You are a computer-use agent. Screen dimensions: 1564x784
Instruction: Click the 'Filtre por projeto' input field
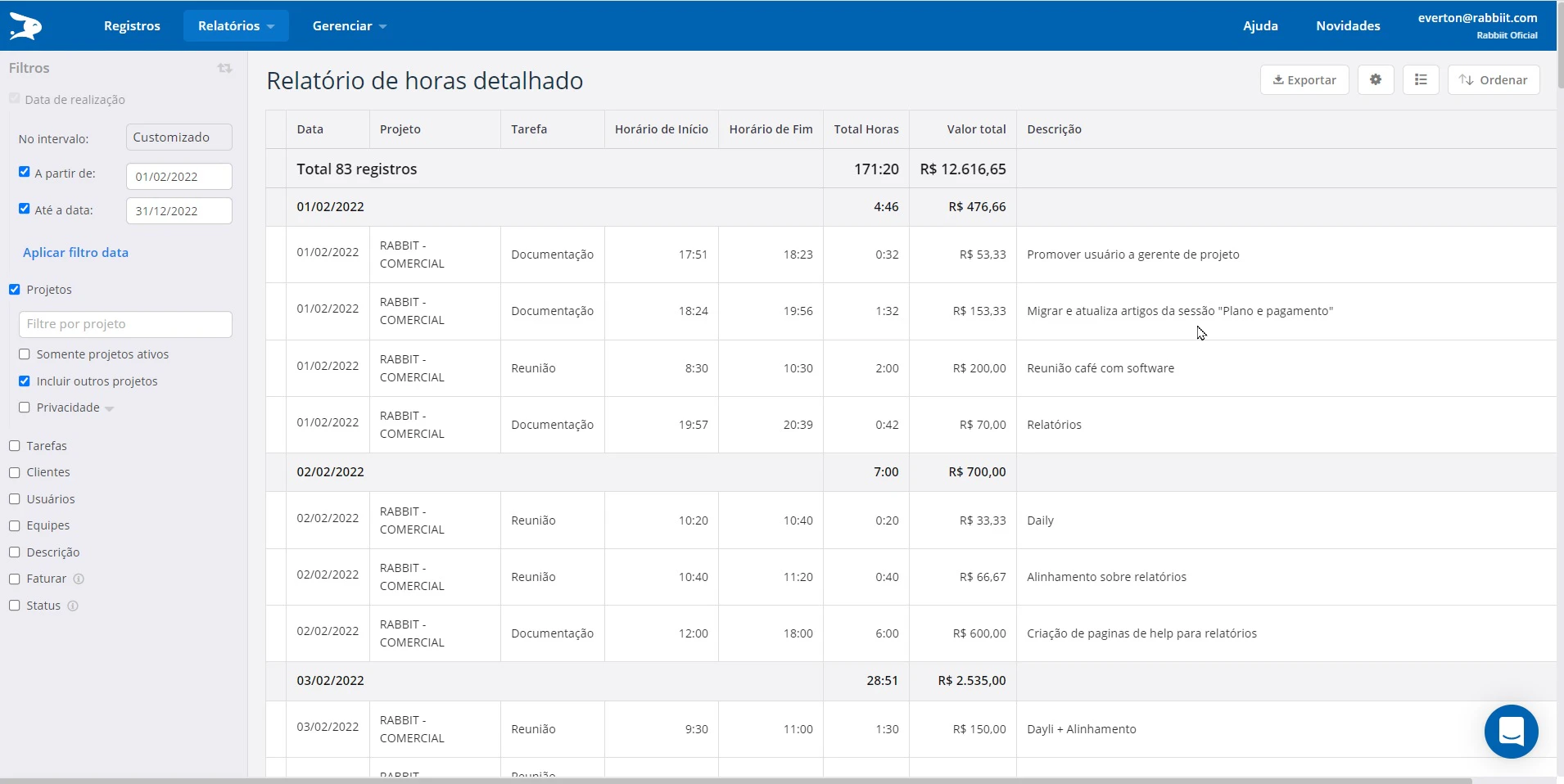[x=124, y=324]
